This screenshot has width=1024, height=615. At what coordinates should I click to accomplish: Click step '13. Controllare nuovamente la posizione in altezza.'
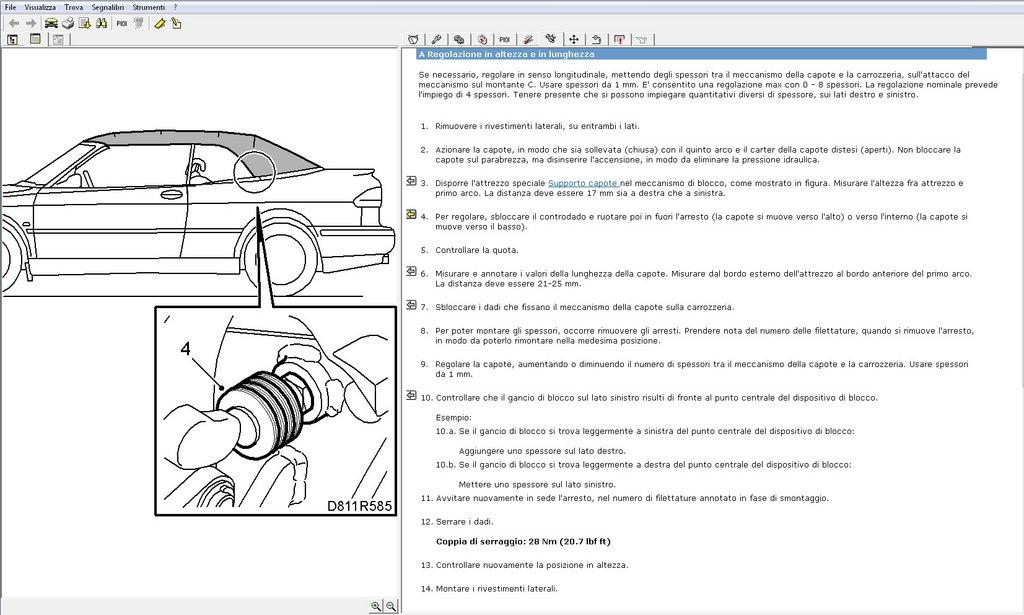click(524, 565)
